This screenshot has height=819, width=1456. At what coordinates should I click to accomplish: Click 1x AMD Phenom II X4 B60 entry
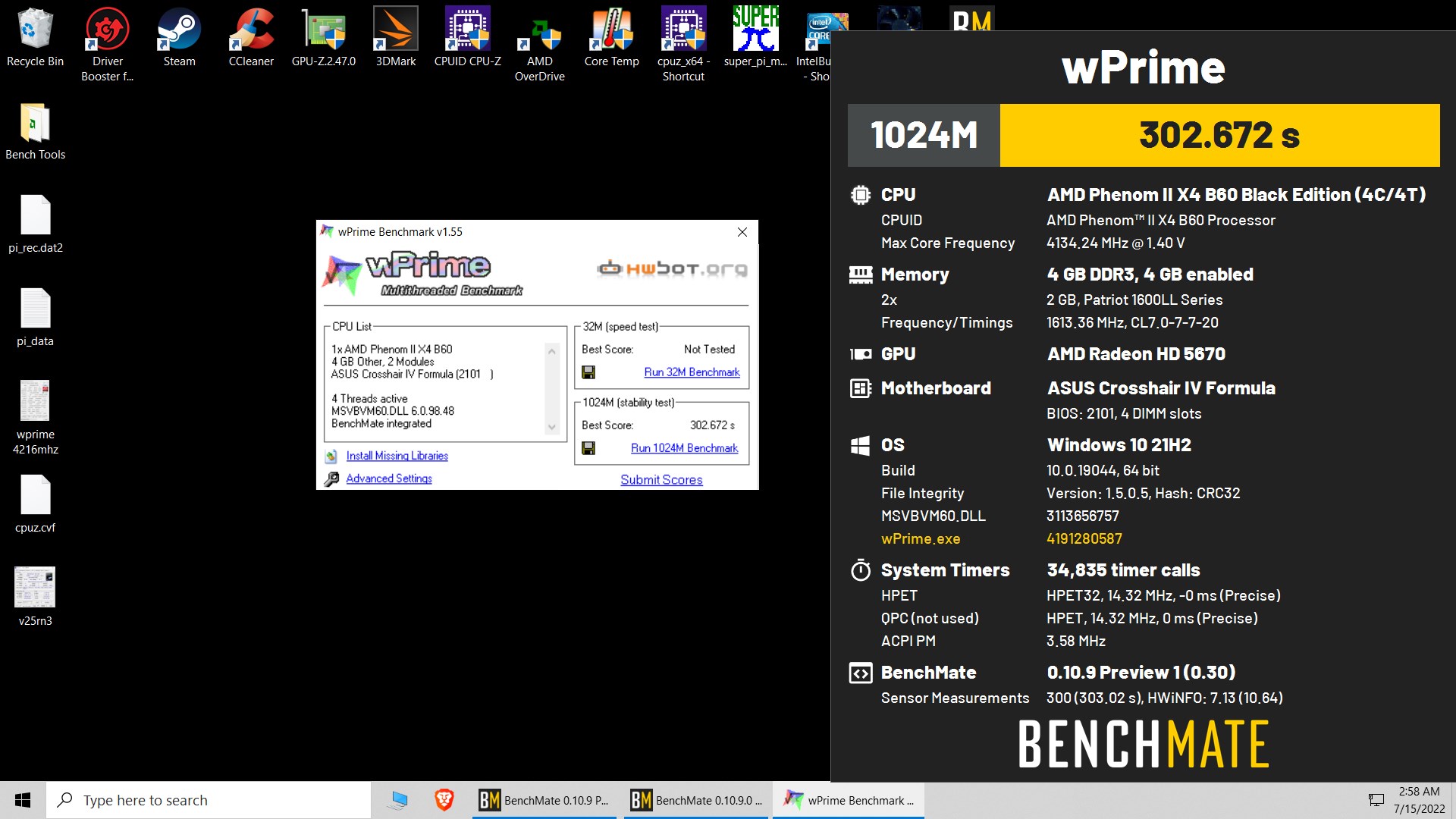pyautogui.click(x=391, y=349)
